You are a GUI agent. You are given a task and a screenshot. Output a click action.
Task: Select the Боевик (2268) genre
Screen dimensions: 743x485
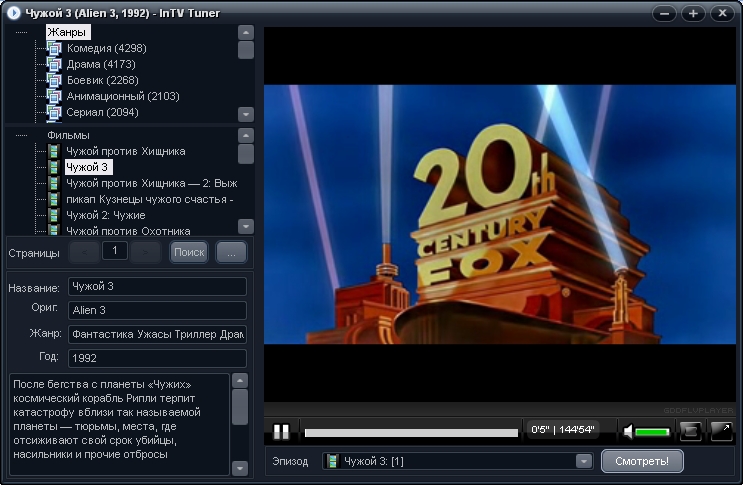102,80
